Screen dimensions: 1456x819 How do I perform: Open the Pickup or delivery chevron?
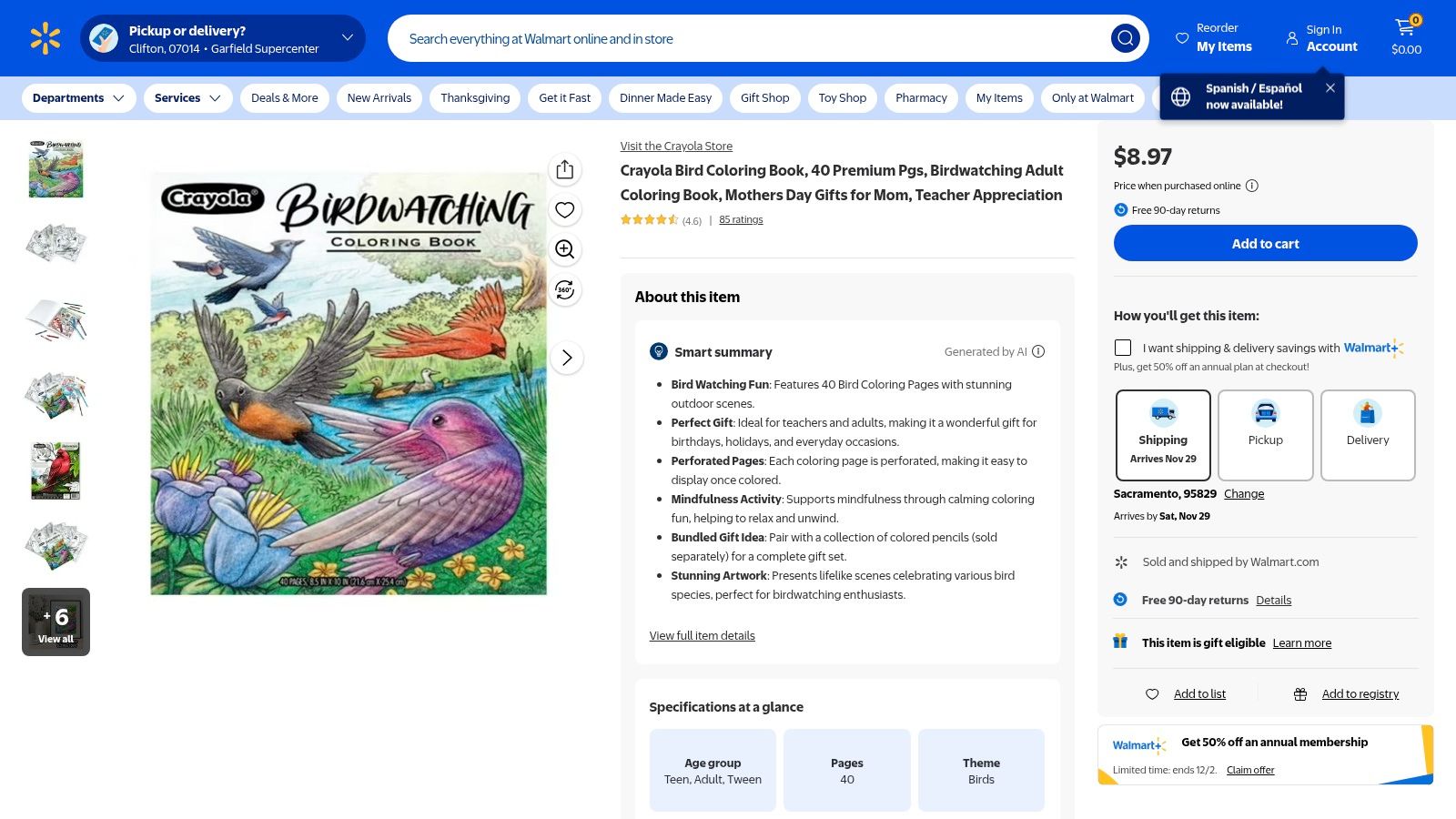[346, 38]
